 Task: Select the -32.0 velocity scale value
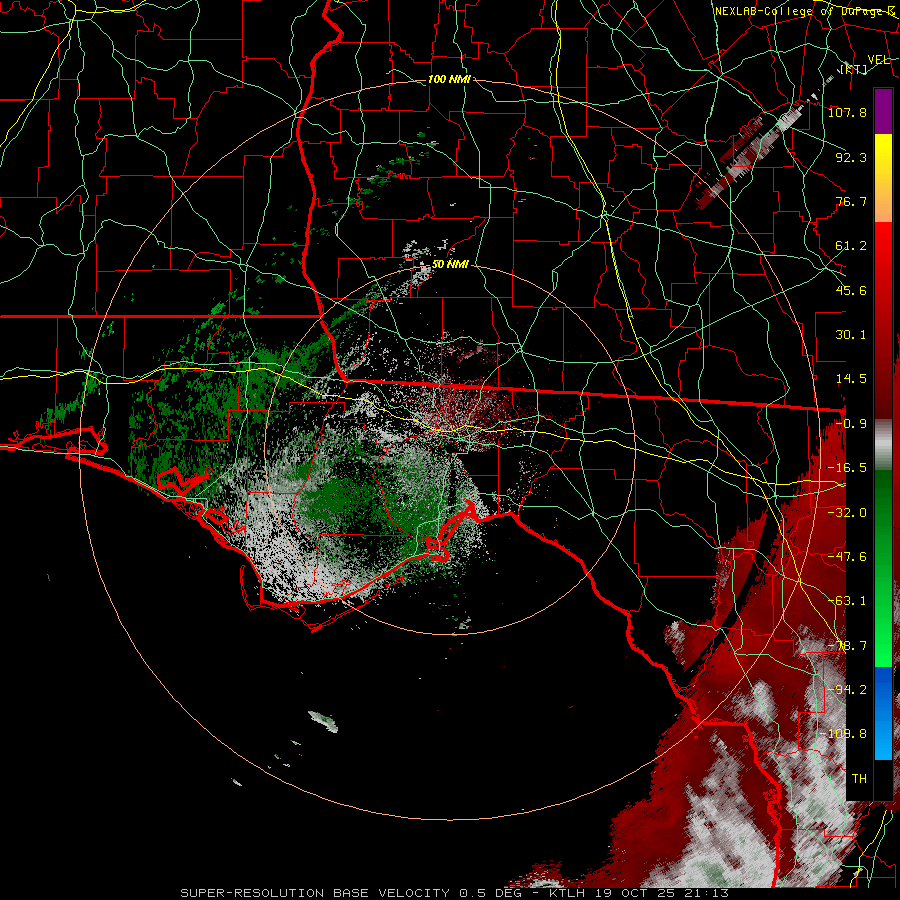(847, 513)
